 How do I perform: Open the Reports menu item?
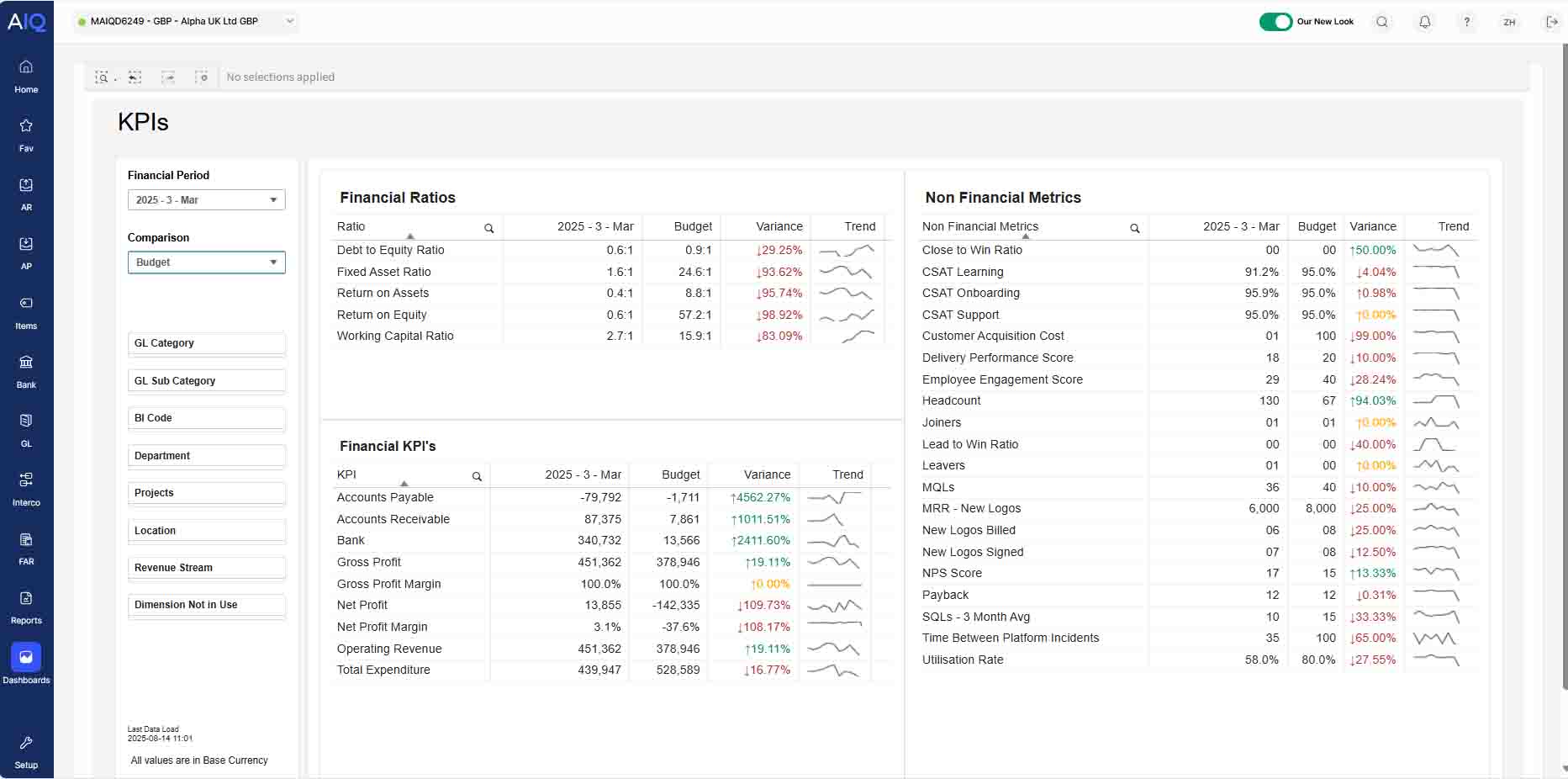point(26,607)
